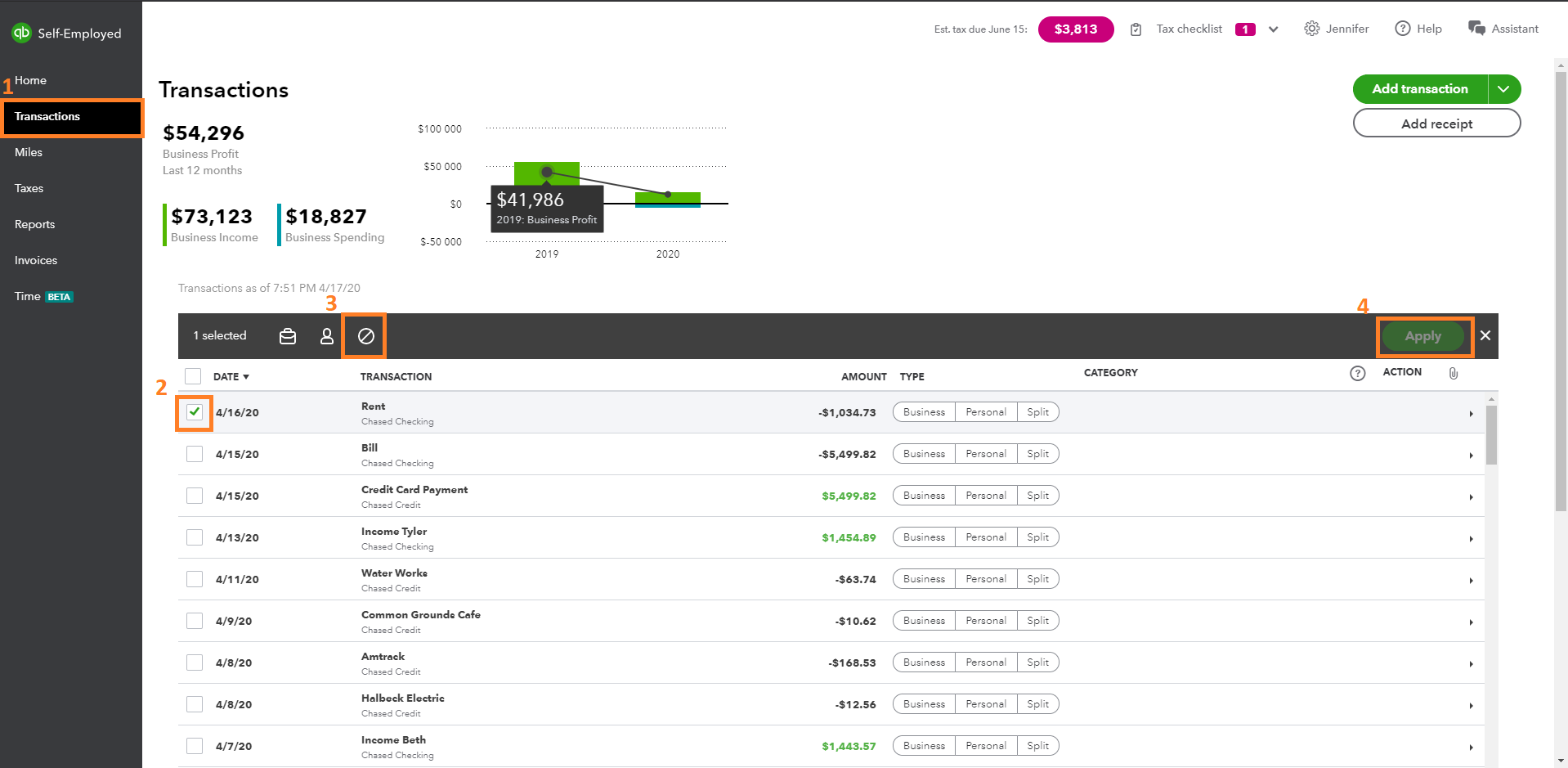Open the Assistant chat icon
This screenshot has width=1568, height=768.
point(1476,29)
